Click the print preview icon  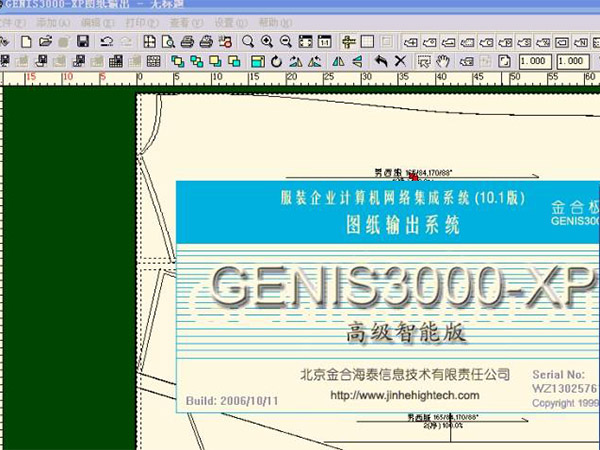tap(169, 41)
